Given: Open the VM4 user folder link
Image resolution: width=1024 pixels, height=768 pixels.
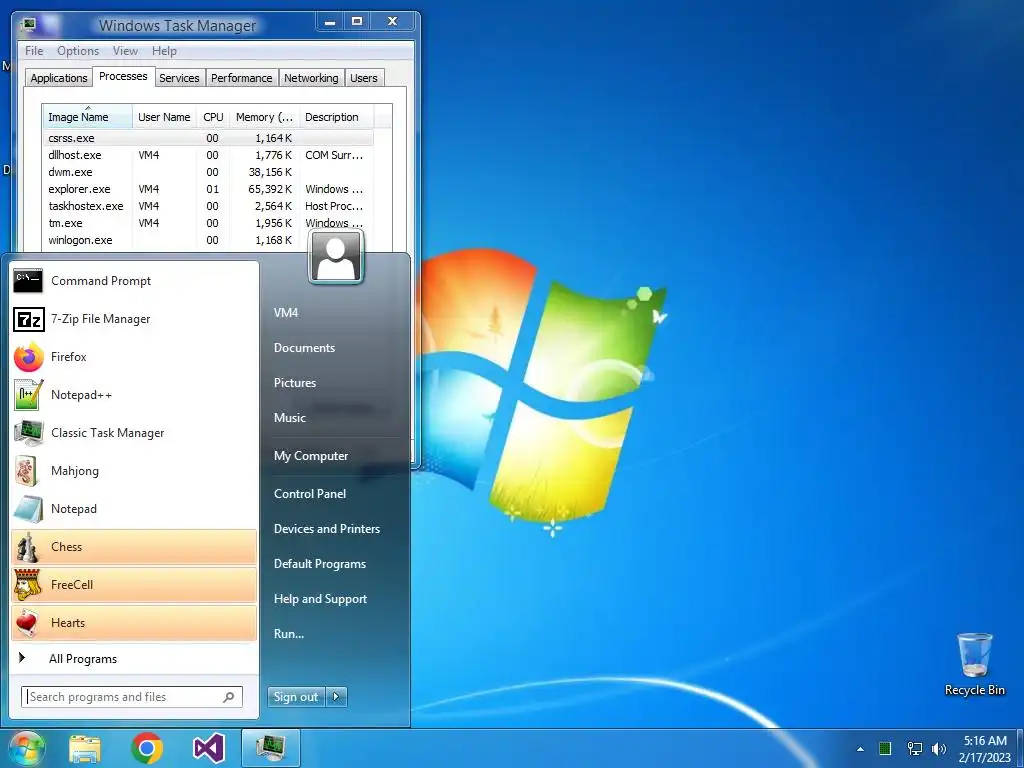Looking at the screenshot, I should coord(286,313).
